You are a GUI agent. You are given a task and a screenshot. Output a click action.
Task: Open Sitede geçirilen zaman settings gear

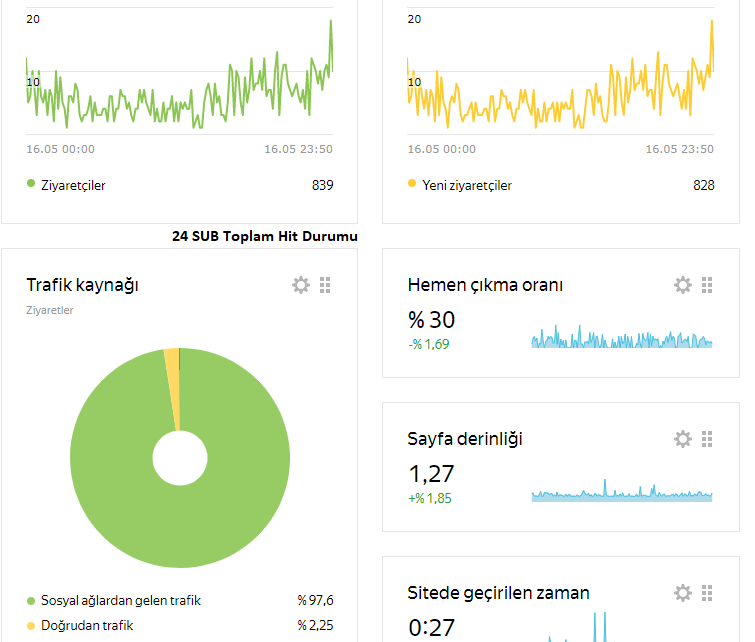pyautogui.click(x=683, y=593)
